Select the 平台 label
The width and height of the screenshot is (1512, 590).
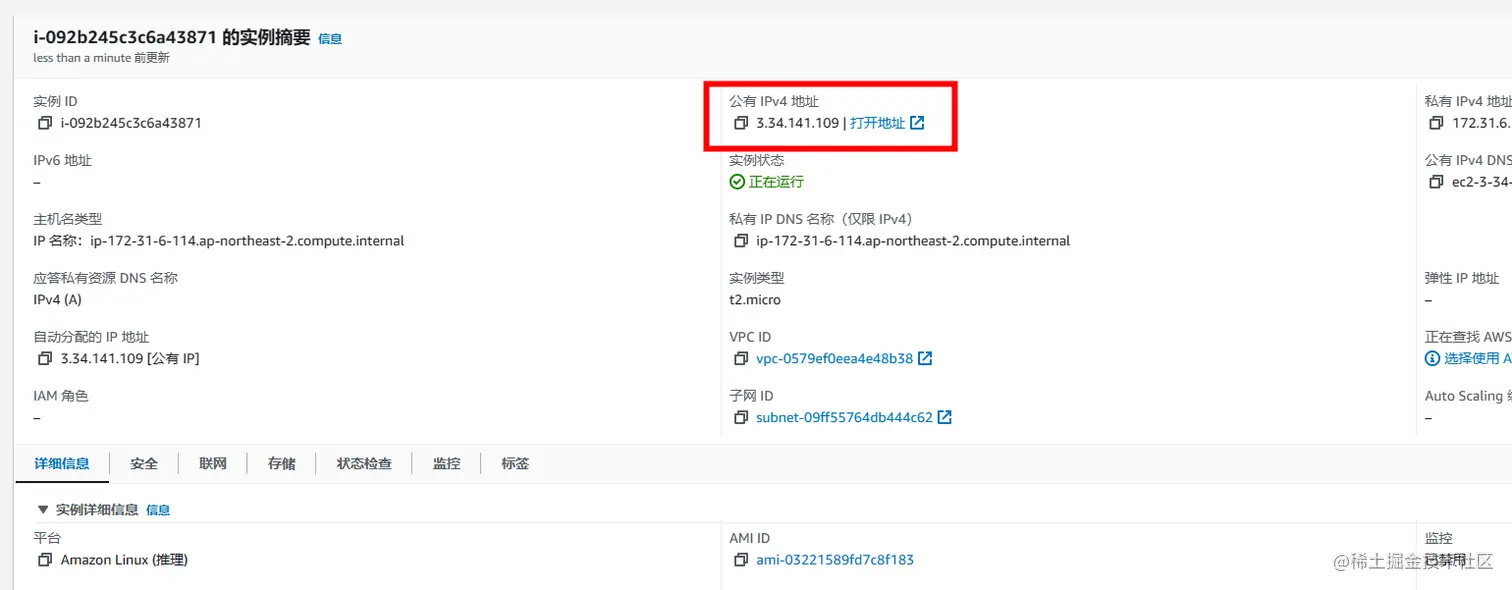point(47,538)
